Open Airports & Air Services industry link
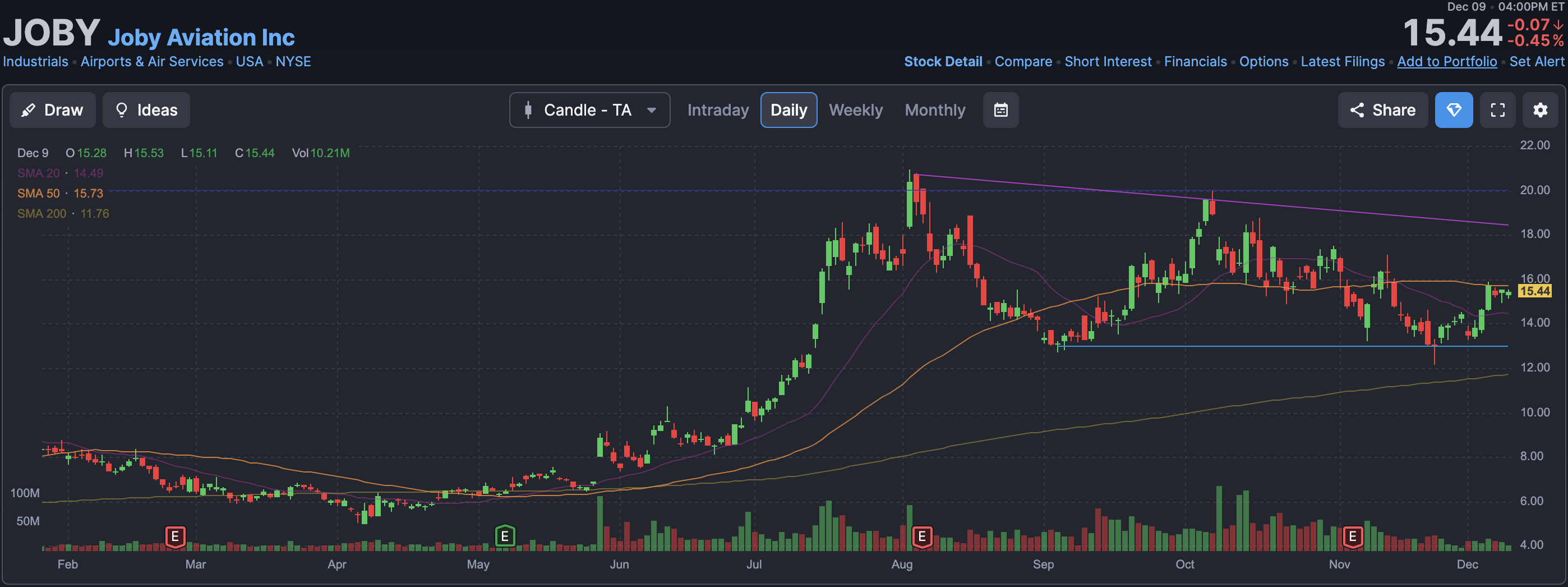1568x587 pixels. (x=152, y=62)
